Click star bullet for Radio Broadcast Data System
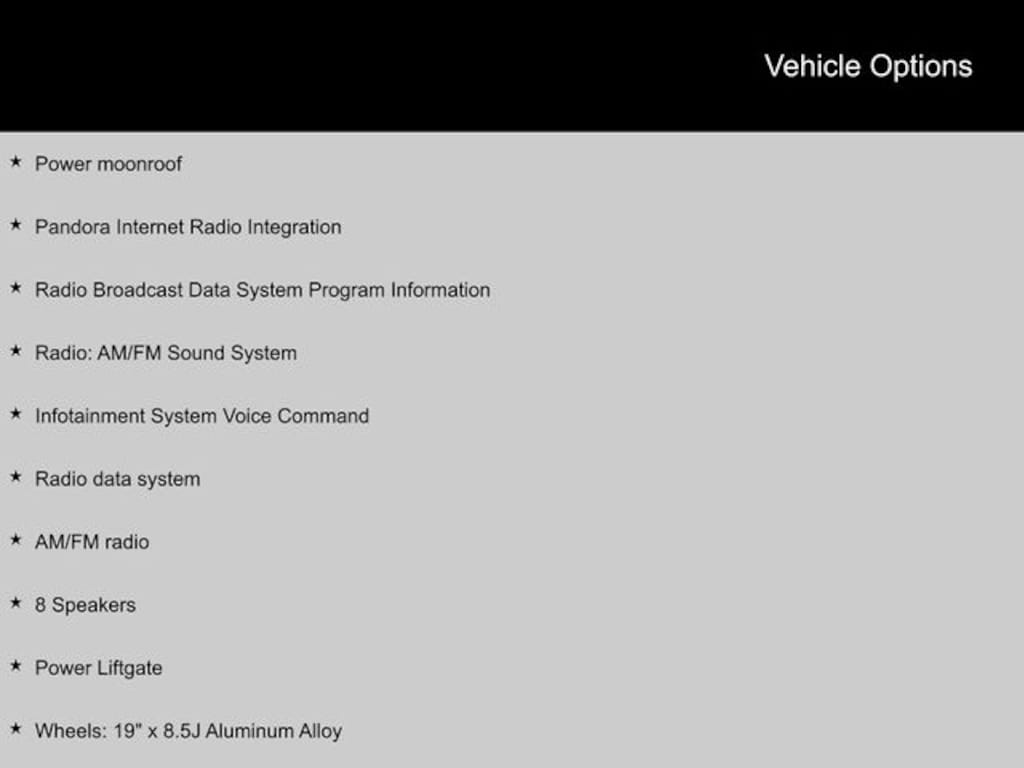1024x768 pixels. (x=15, y=287)
